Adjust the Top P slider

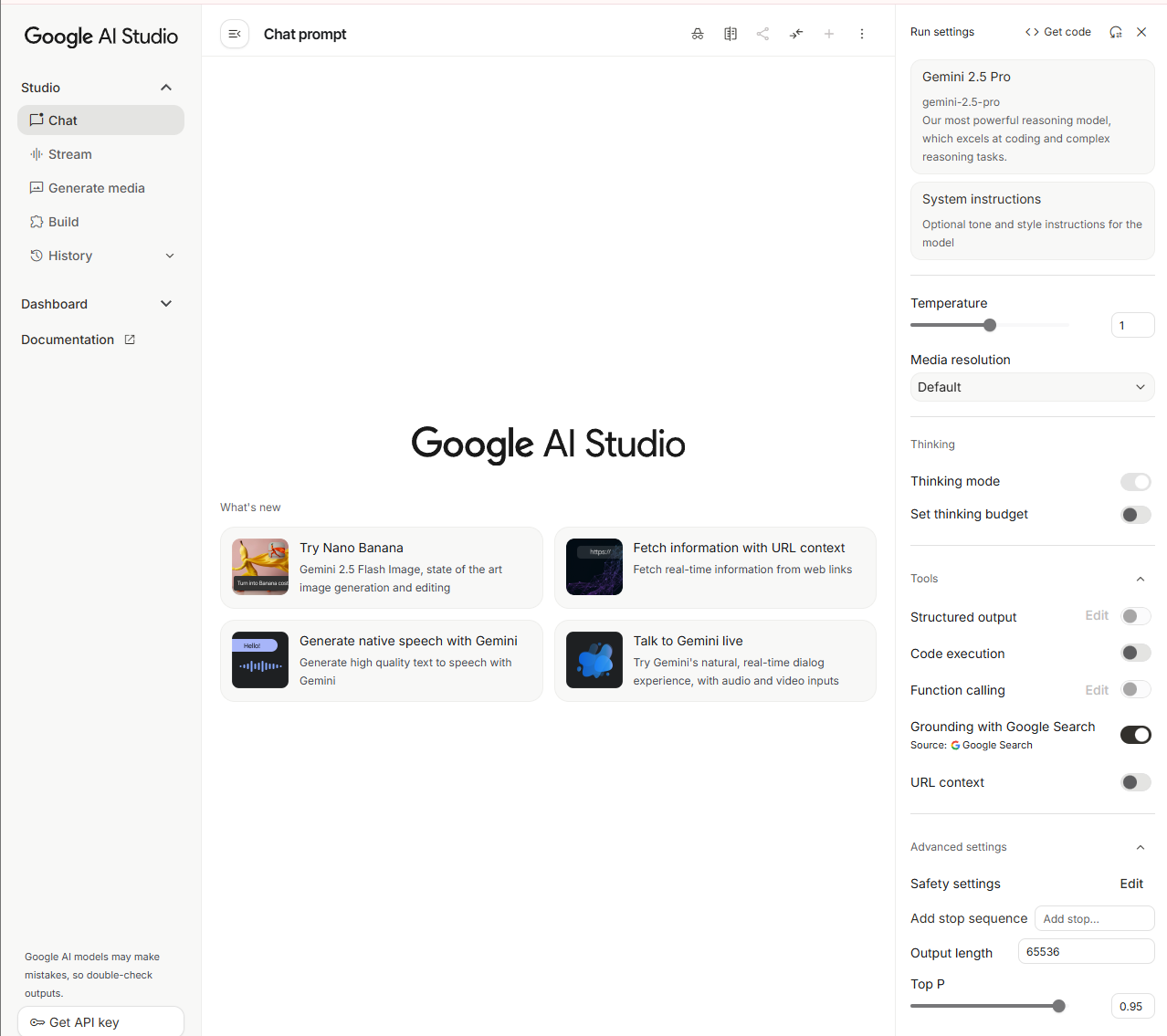(x=1058, y=1006)
